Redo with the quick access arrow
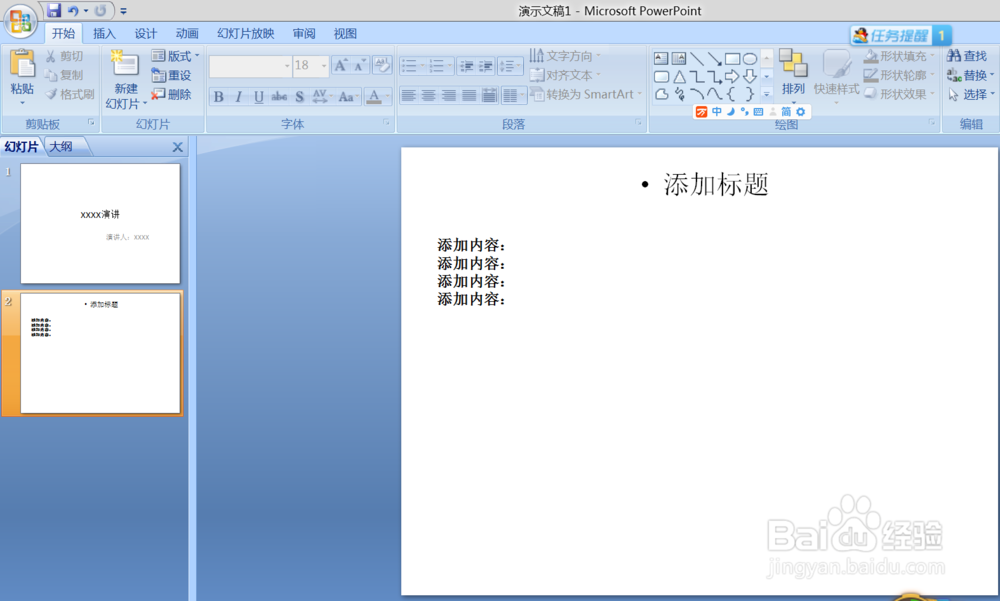1000x601 pixels. 100,11
